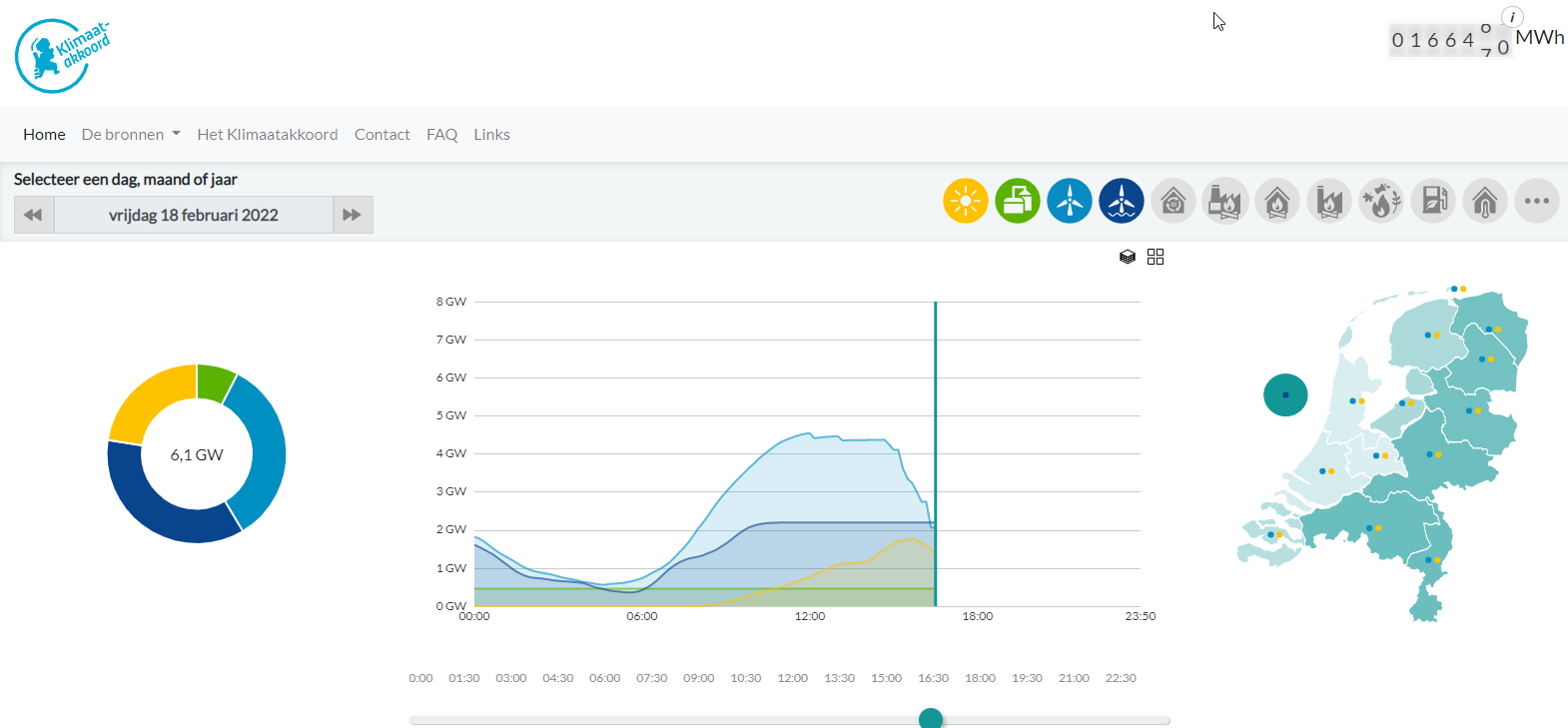This screenshot has width=1568, height=728.
Task: Click the info icon above MWh counter
Action: (1512, 17)
